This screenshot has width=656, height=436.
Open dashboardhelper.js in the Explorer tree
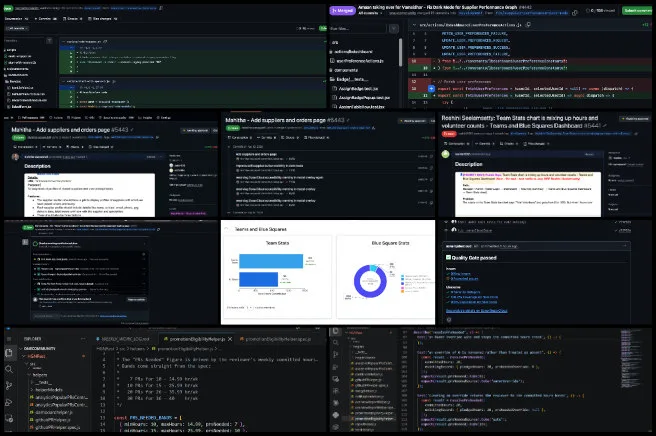(x=51, y=412)
